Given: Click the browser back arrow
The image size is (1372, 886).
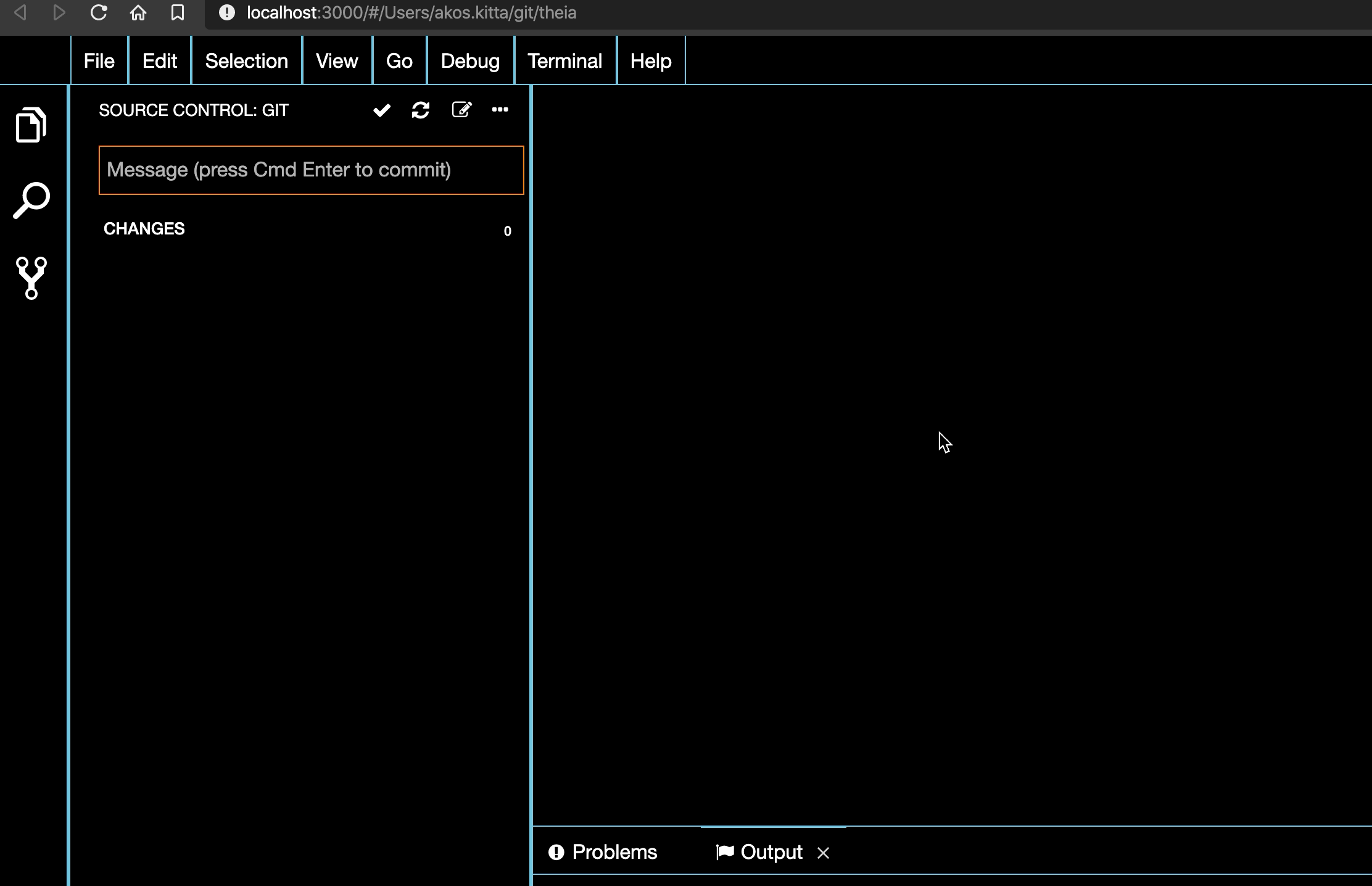Looking at the screenshot, I should (x=20, y=12).
